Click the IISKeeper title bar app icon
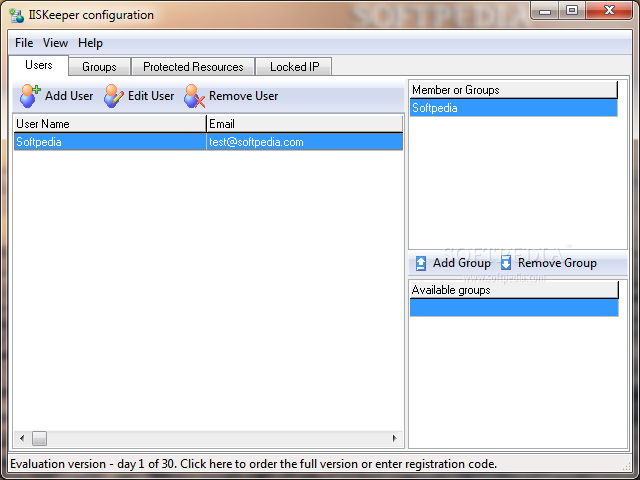The width and height of the screenshot is (640, 480). pyautogui.click(x=17, y=16)
